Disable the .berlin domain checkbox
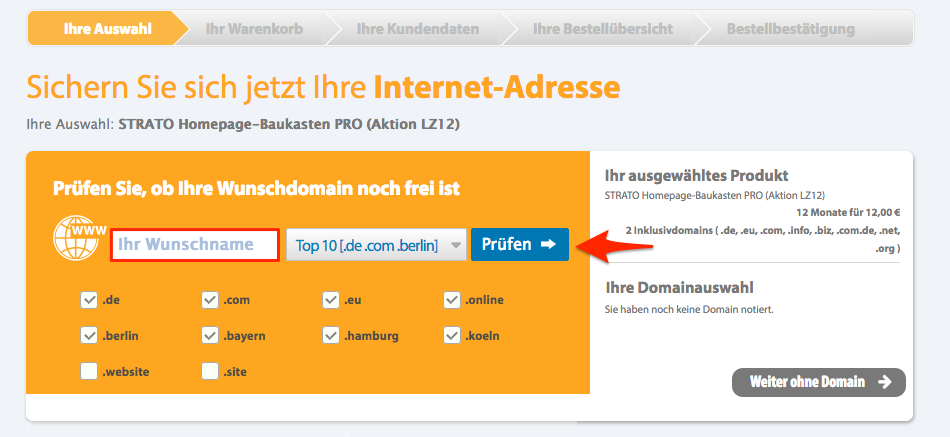The height and width of the screenshot is (437, 950). pyautogui.click(x=89, y=335)
